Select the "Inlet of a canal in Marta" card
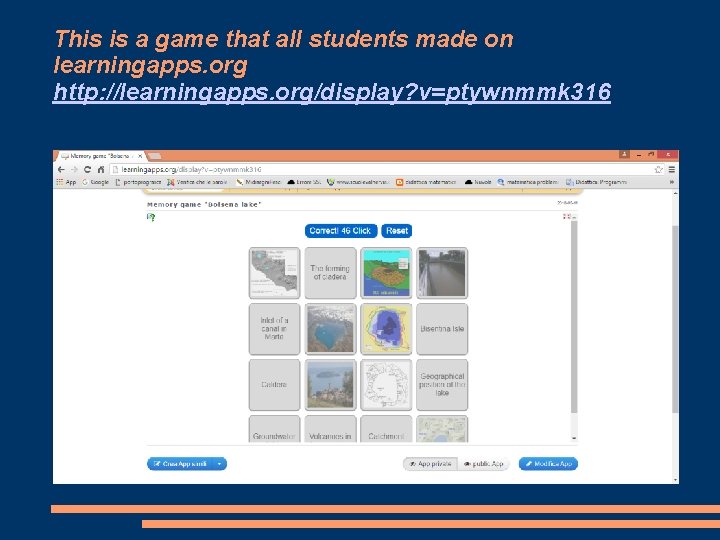This screenshot has height=540, width=720. coord(274,329)
